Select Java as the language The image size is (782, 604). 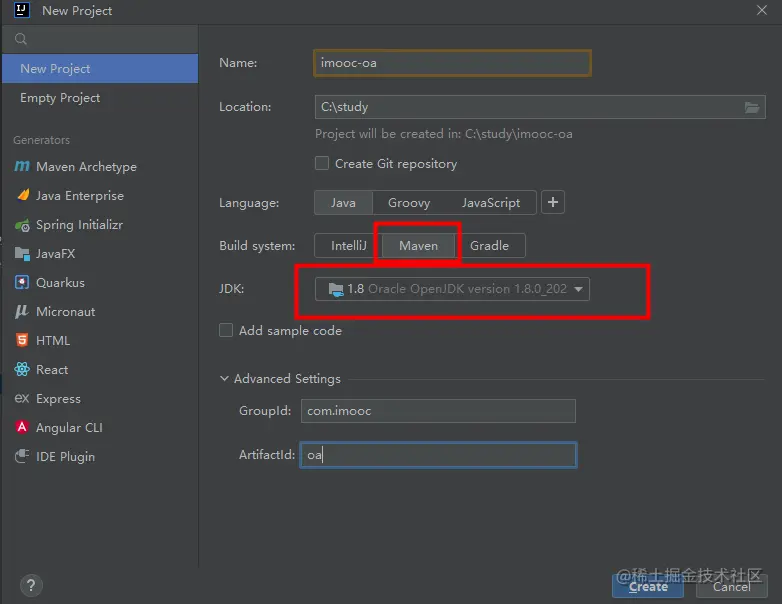click(343, 202)
